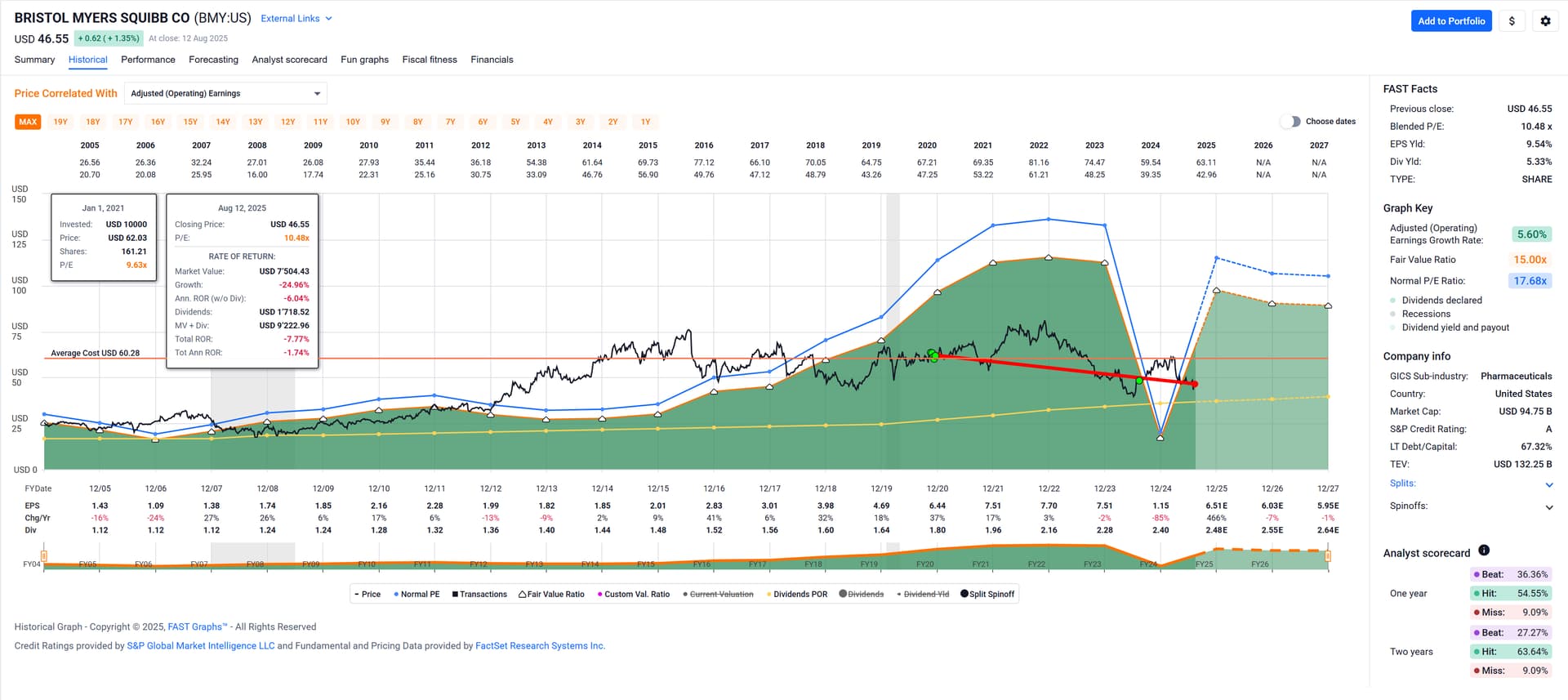
Task: Toggle the Custom Val. Ratio legend item
Action: pos(633,595)
